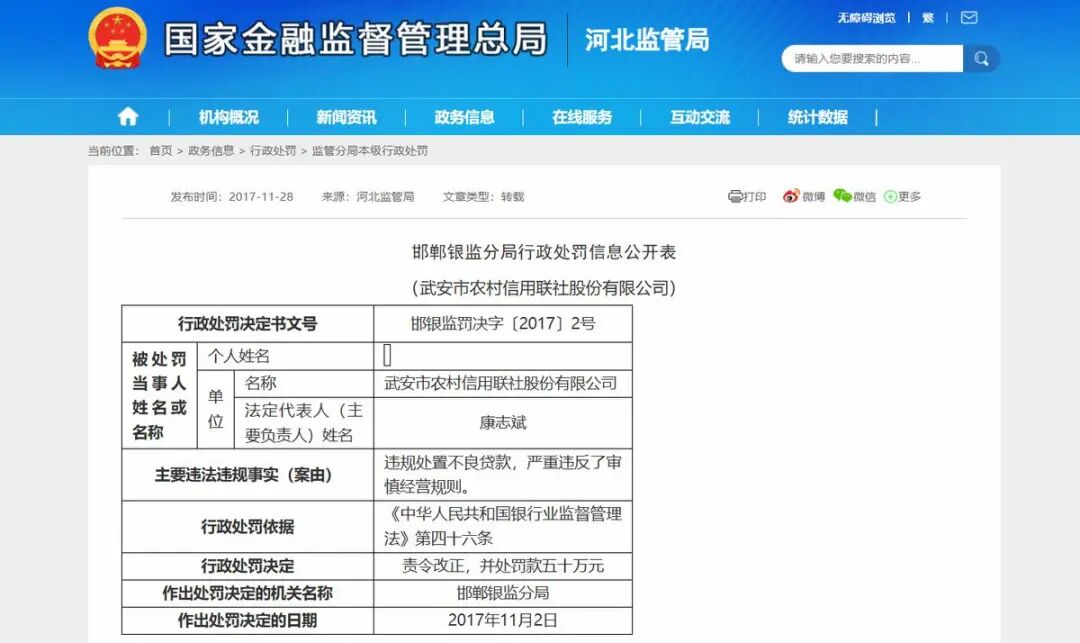Click 首页 in the breadcrumb
This screenshot has height=643, width=1080.
(160, 151)
